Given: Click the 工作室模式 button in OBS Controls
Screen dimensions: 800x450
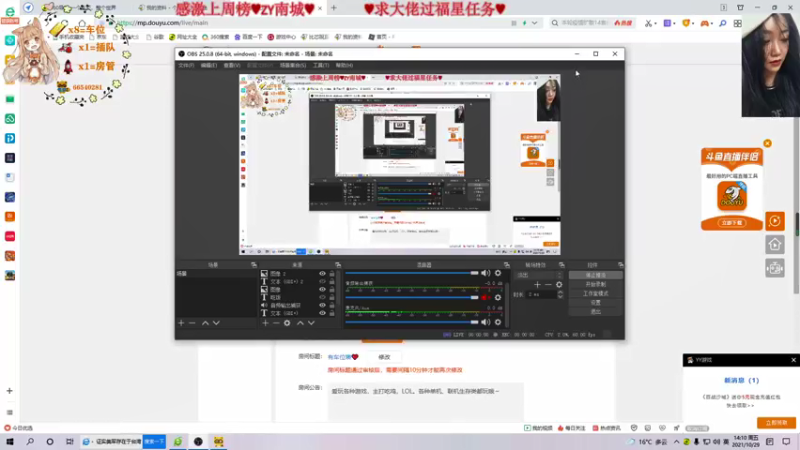Looking at the screenshot, I should (x=595, y=293).
